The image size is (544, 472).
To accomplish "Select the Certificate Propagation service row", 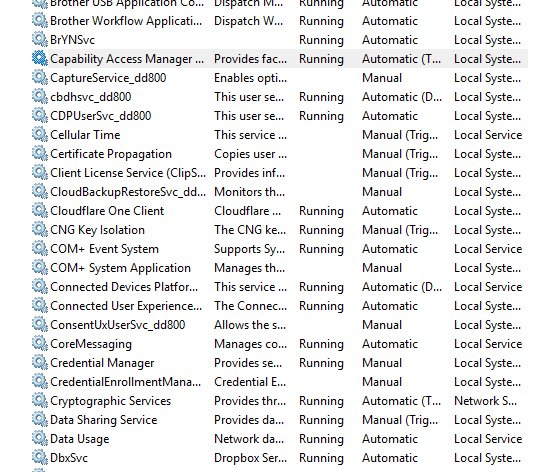I will click(279, 154).
